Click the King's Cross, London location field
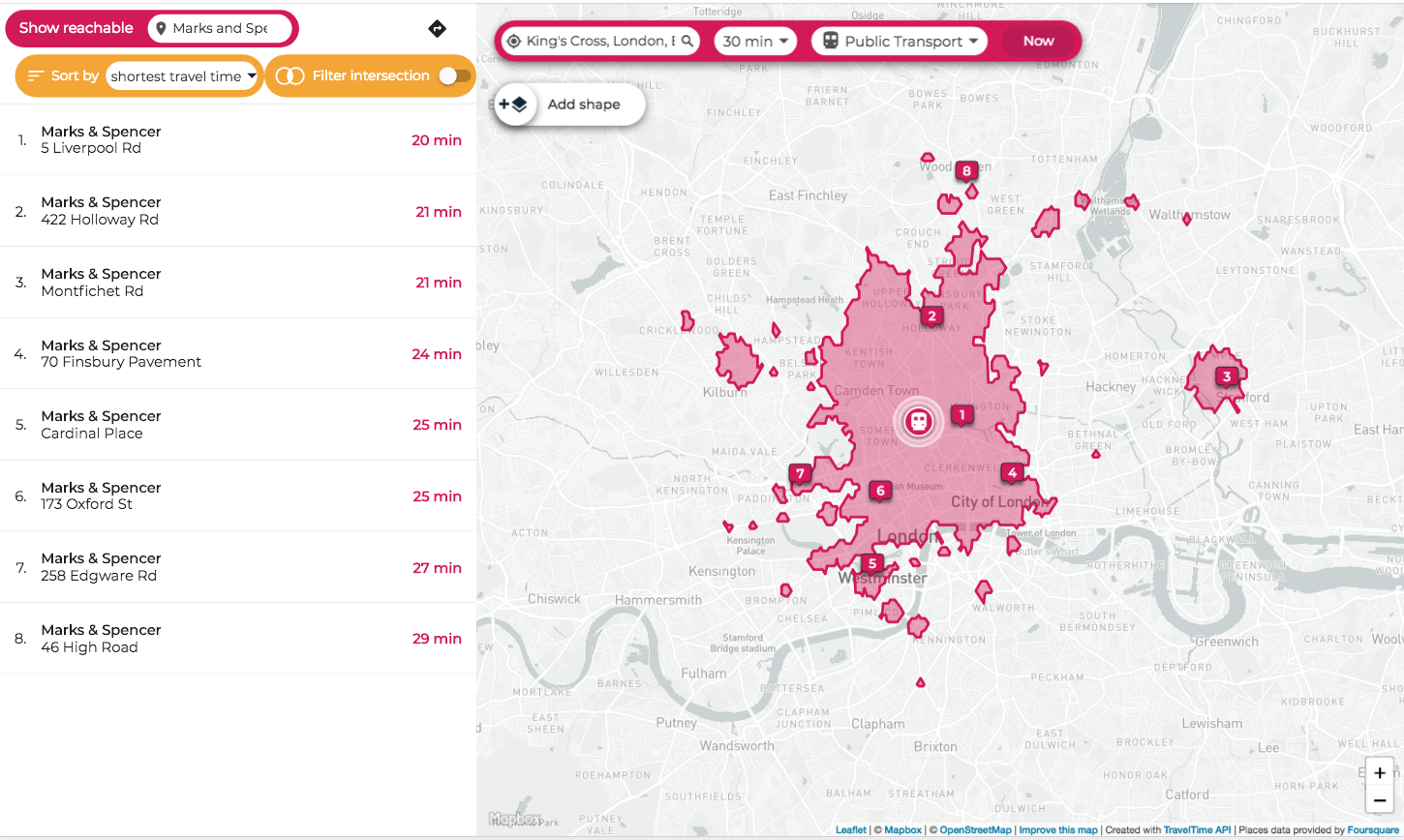The height and width of the screenshot is (840, 1404). (601, 42)
